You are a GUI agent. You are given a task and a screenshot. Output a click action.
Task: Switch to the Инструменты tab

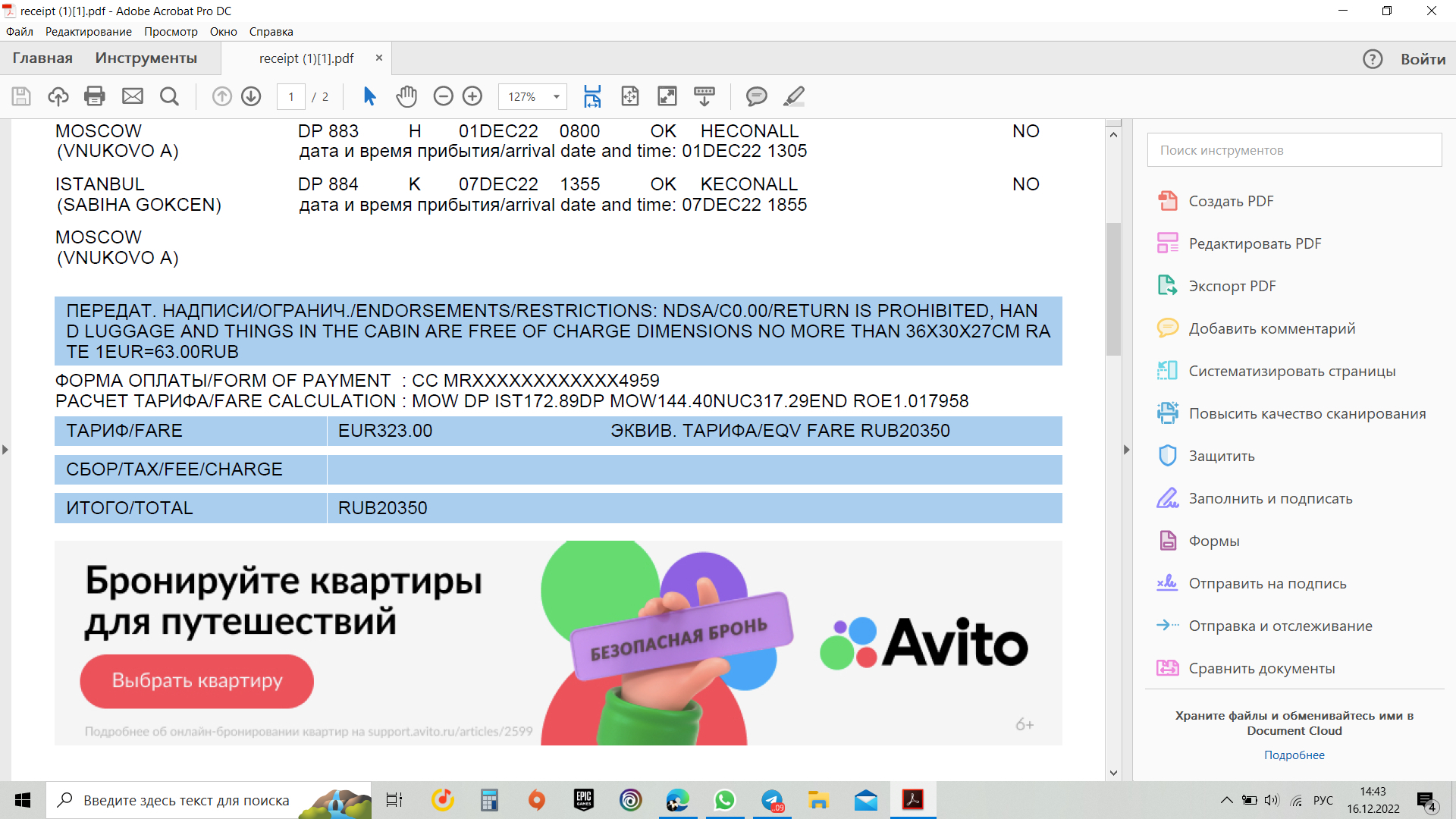pos(146,58)
